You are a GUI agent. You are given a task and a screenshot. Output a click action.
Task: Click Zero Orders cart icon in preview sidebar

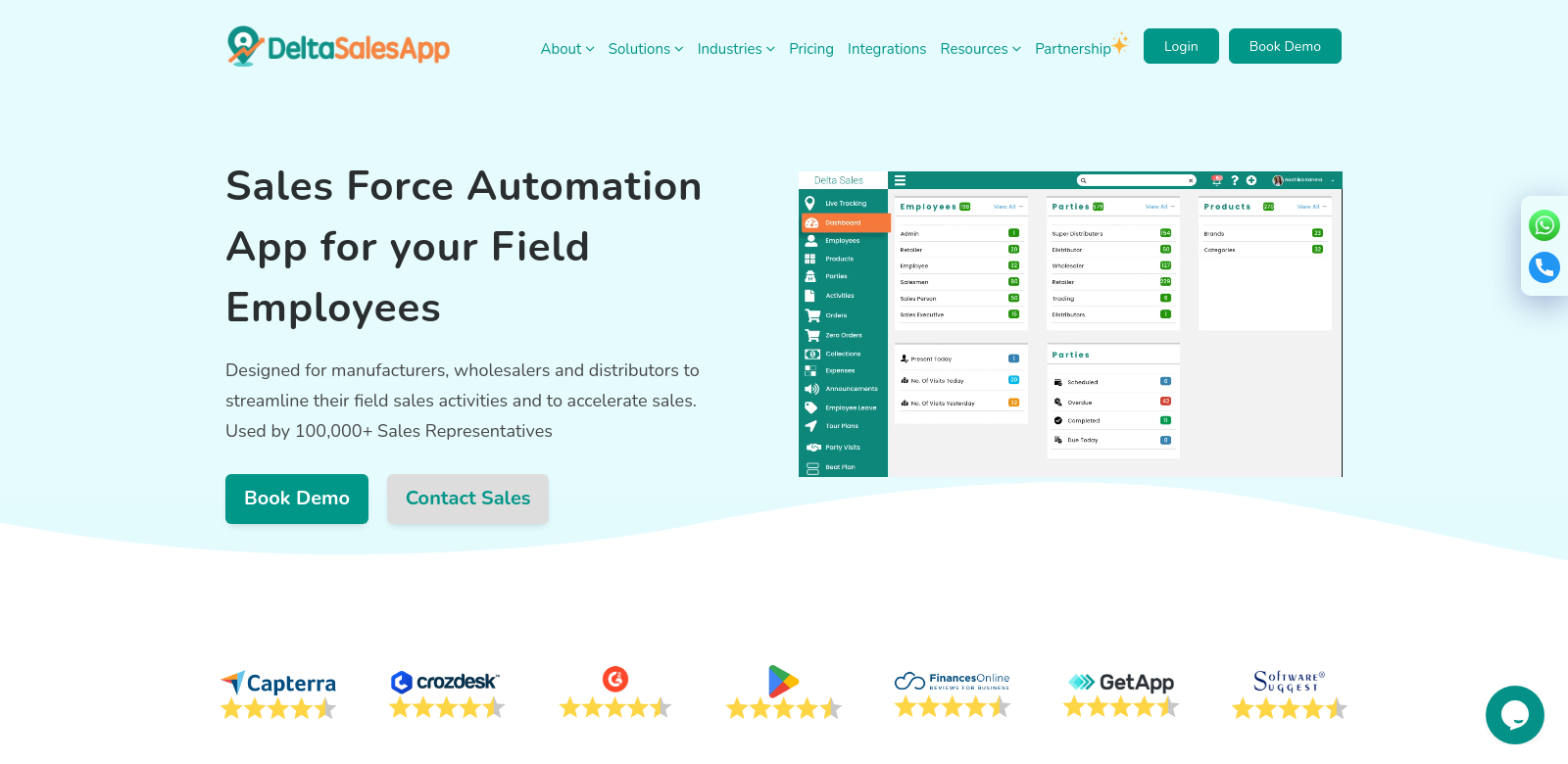(x=812, y=335)
